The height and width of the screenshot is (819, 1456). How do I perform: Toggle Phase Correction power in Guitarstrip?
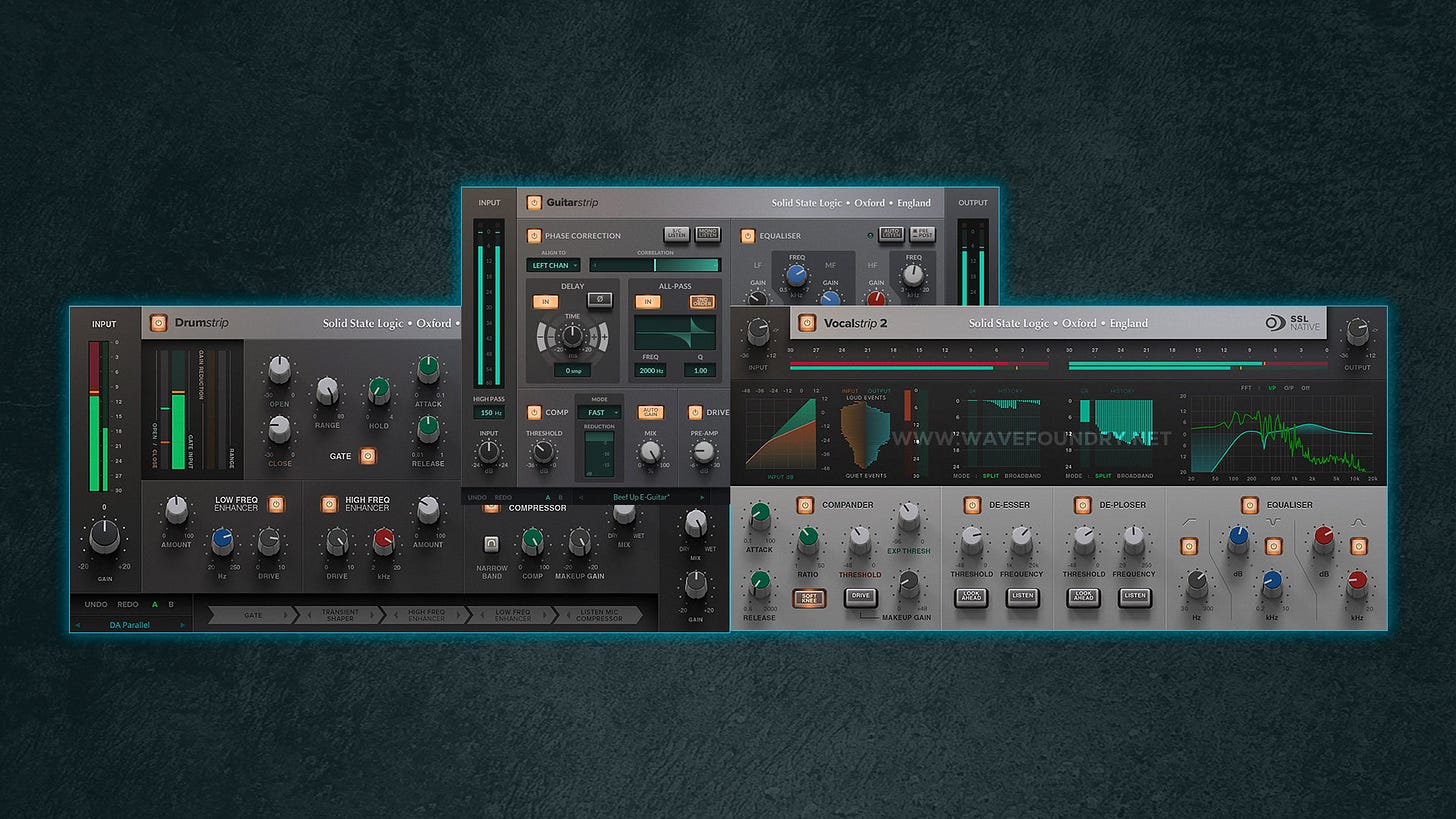[x=534, y=236]
